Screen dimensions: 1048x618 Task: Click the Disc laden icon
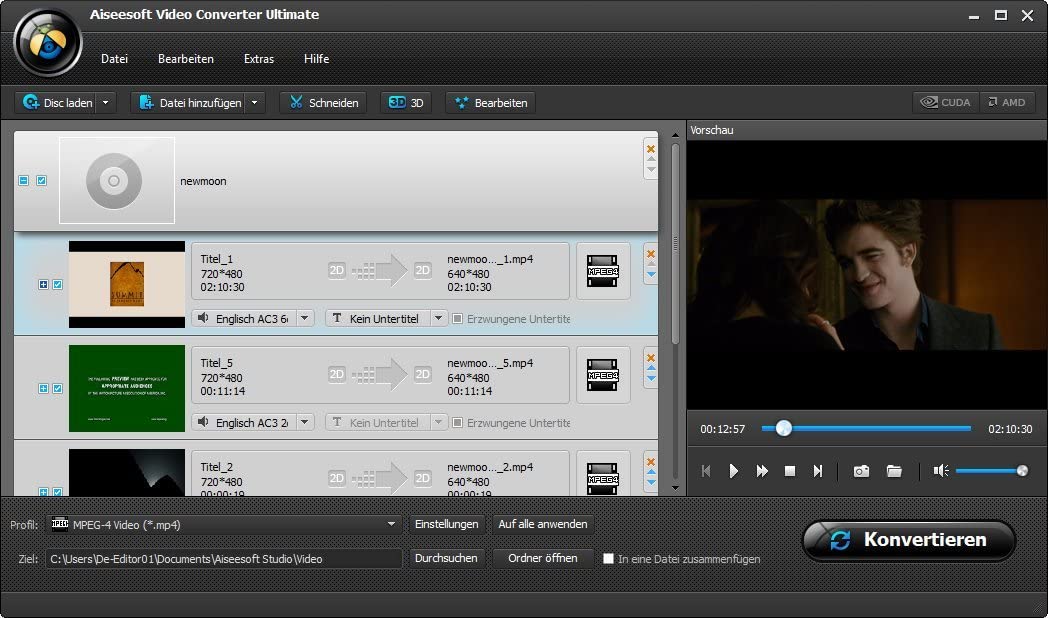30,102
